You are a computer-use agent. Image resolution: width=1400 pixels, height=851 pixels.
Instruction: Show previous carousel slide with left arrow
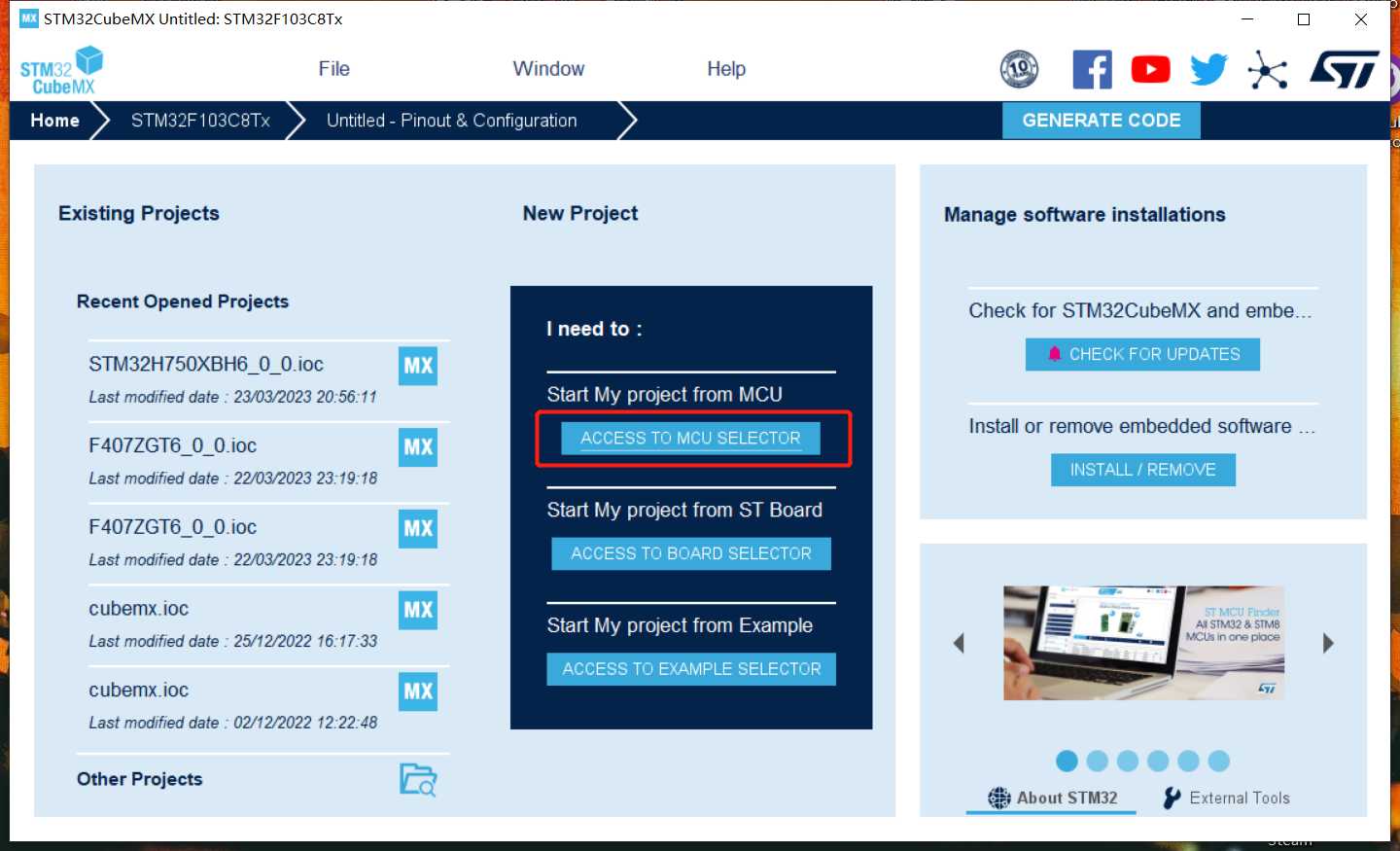[959, 643]
